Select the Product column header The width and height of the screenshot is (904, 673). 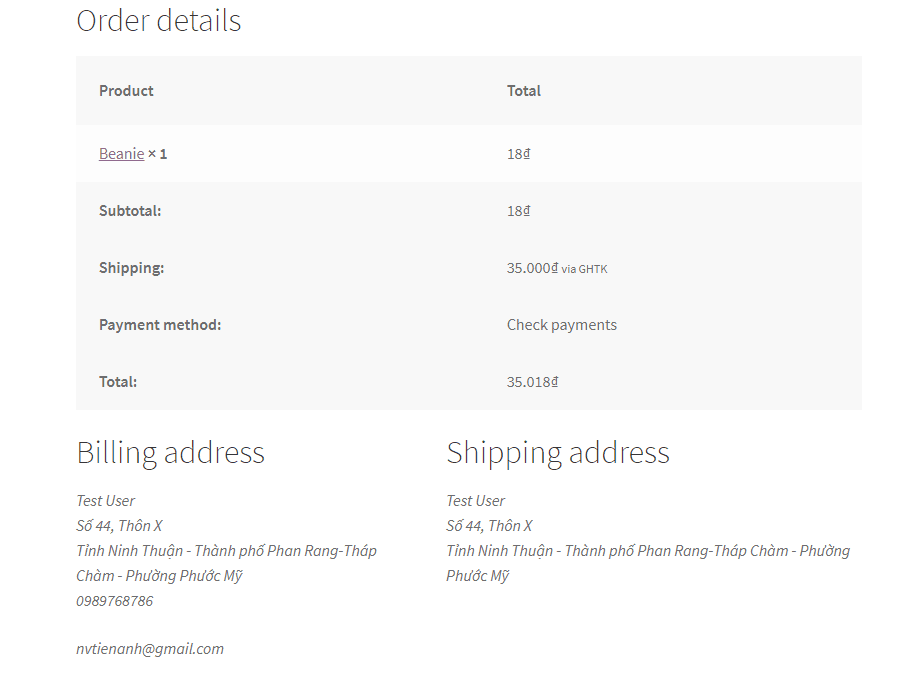click(126, 91)
